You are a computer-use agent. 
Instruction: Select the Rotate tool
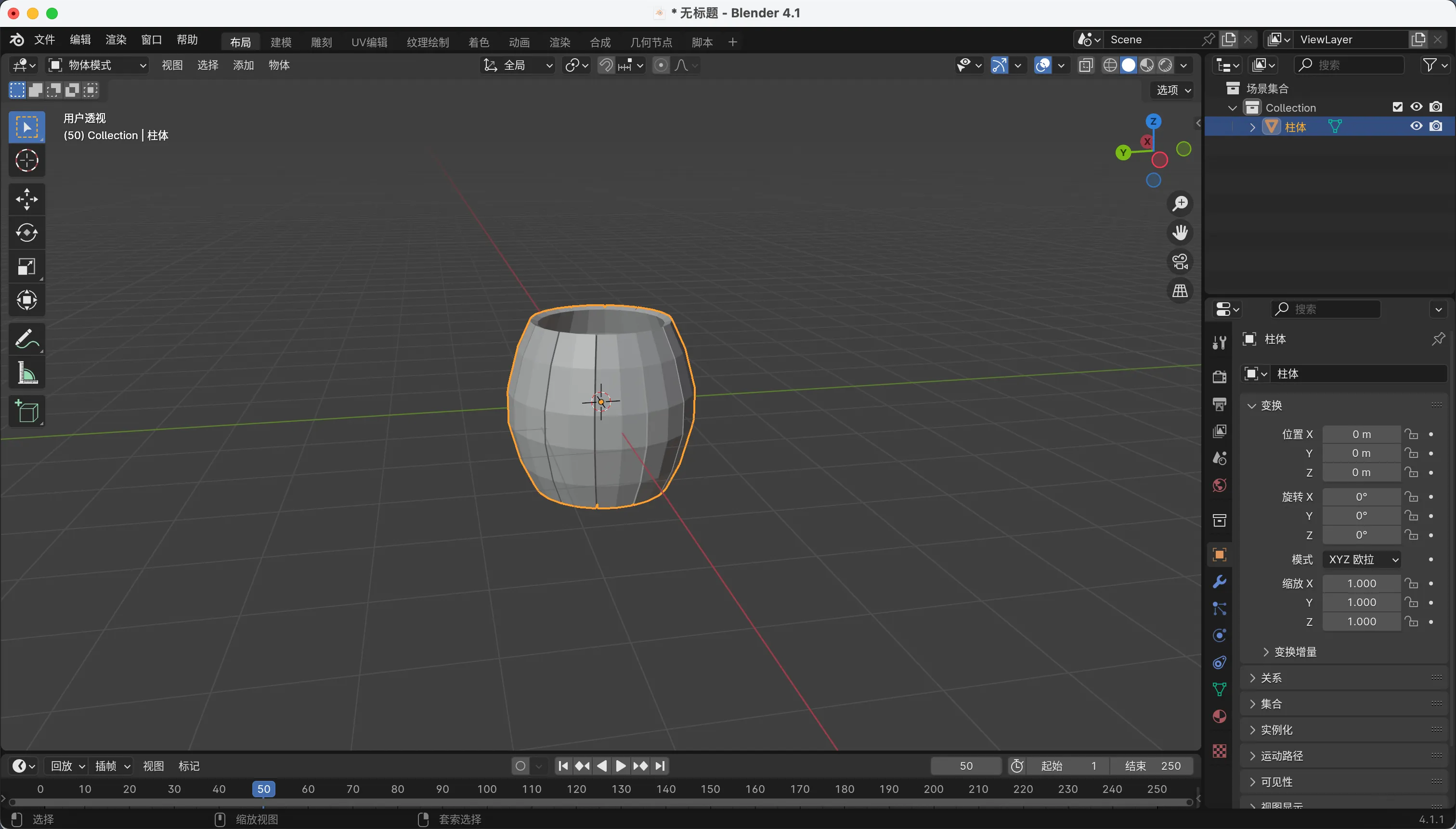click(27, 233)
